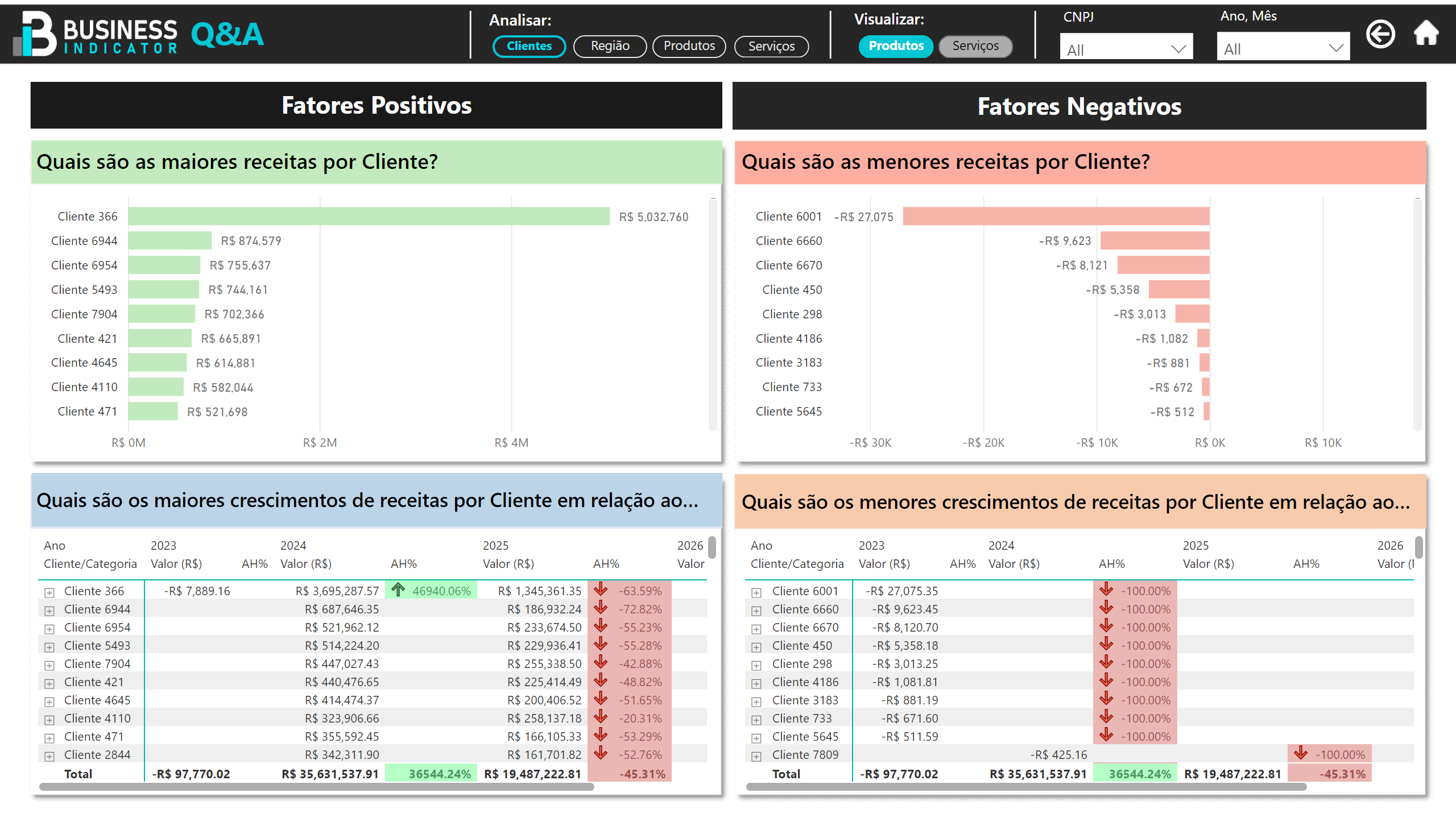Expand Cliente 6660 row in negative table
Screen dimensions: 1456x830
click(756, 611)
